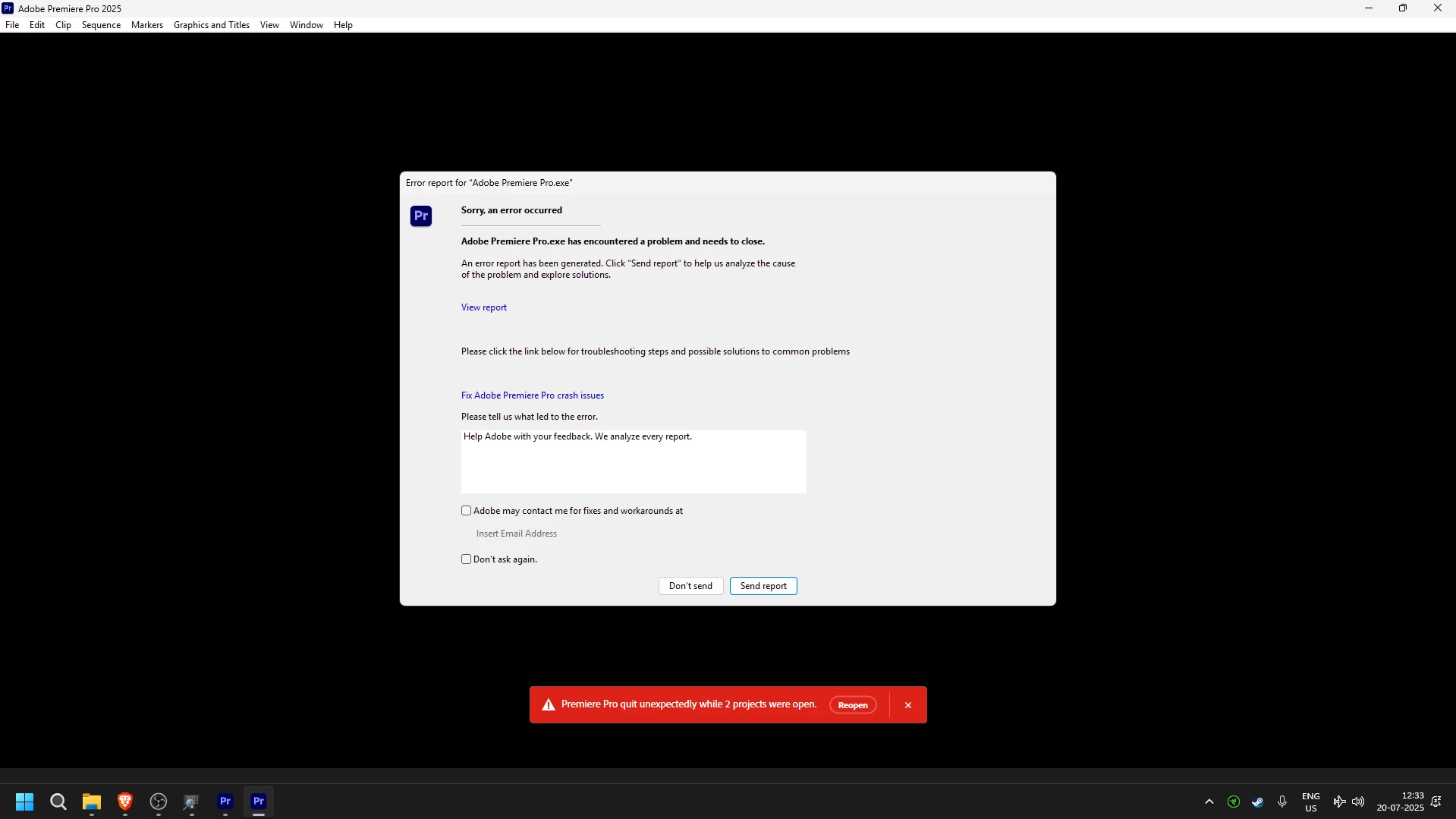Launch Brave browser from taskbar
This screenshot has height=819, width=1456.
(x=125, y=802)
